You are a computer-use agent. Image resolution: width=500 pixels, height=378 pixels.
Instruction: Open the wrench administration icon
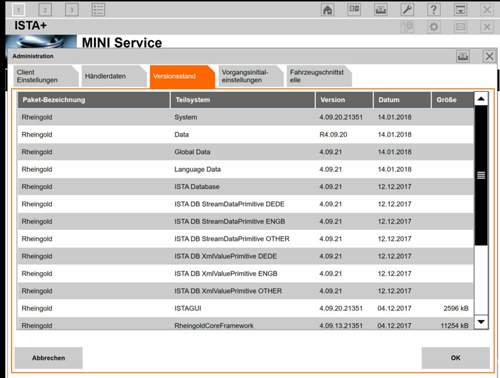pyautogui.click(x=407, y=10)
